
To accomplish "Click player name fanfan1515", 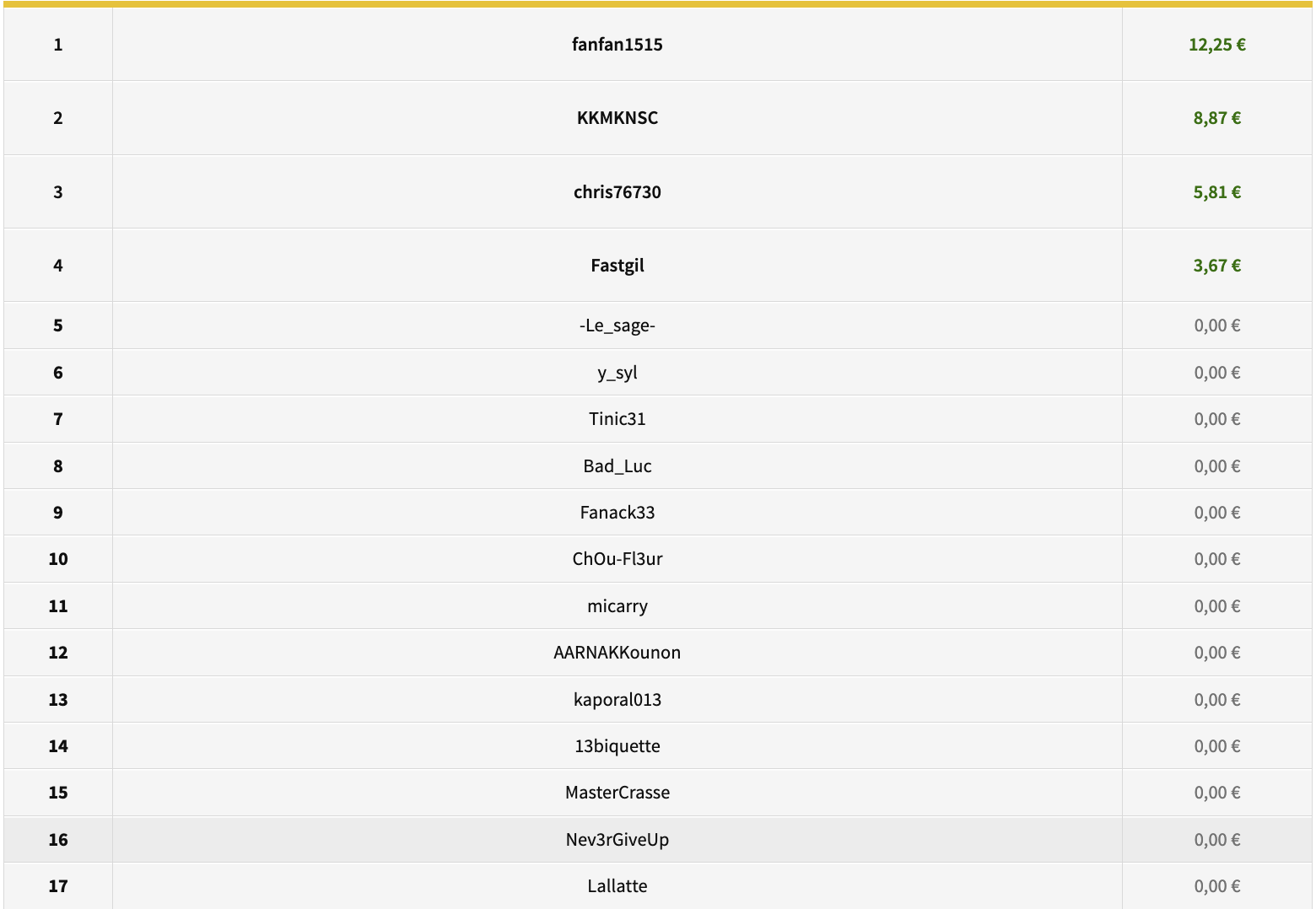I will point(617,45).
